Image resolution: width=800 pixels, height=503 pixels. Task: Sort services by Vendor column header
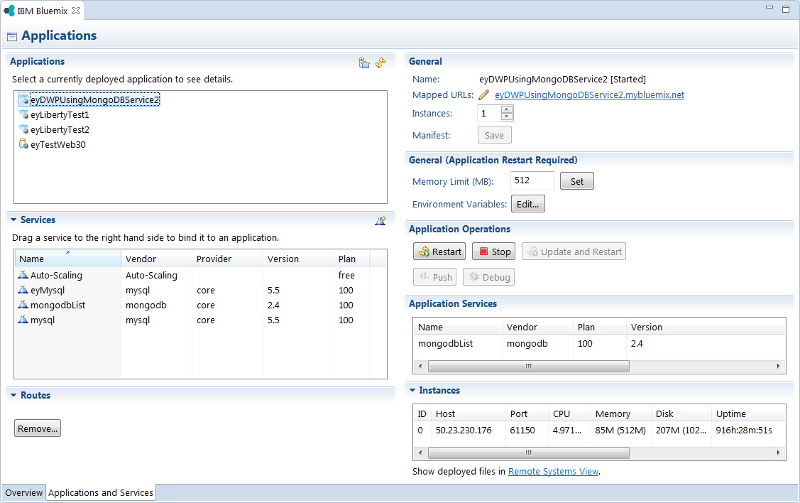[x=157, y=259]
